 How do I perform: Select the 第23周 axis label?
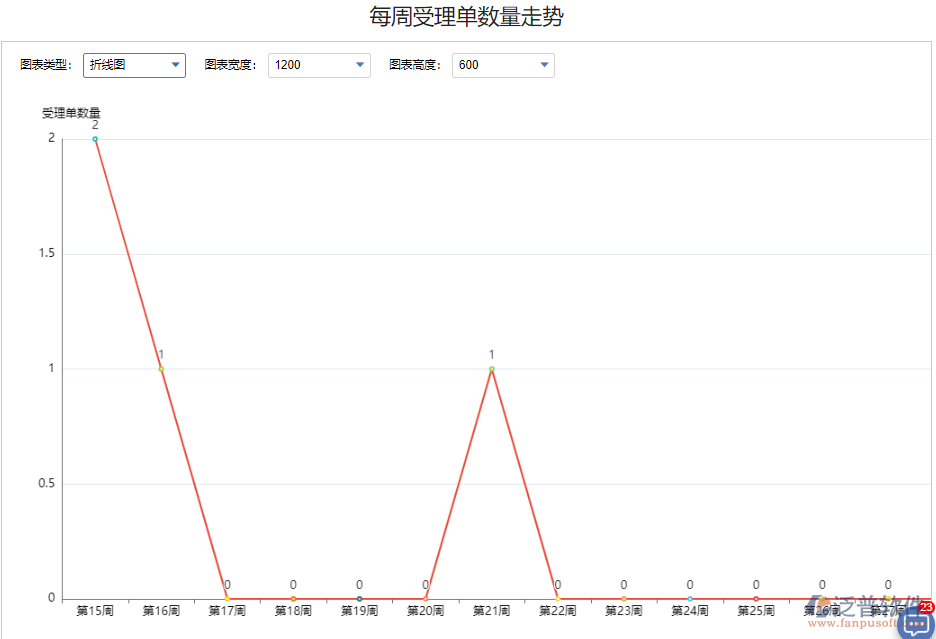coord(623,610)
